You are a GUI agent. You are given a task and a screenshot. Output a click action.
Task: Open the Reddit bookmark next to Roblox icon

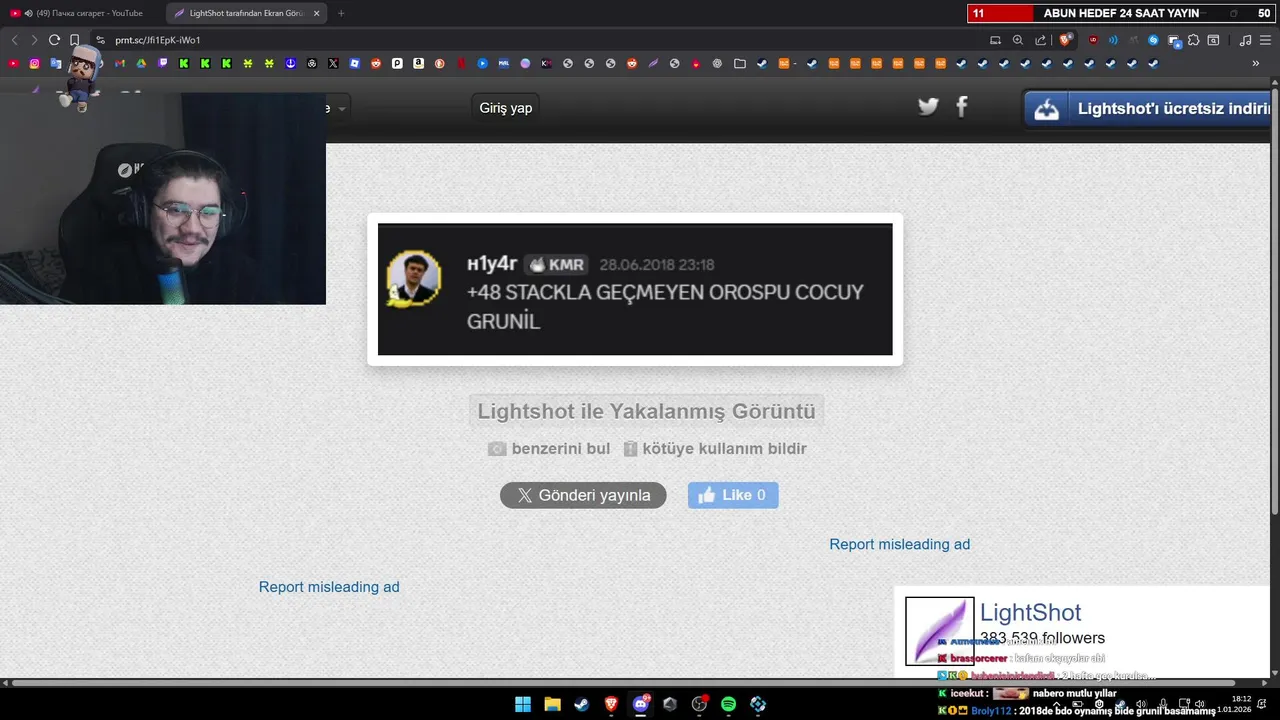376,63
